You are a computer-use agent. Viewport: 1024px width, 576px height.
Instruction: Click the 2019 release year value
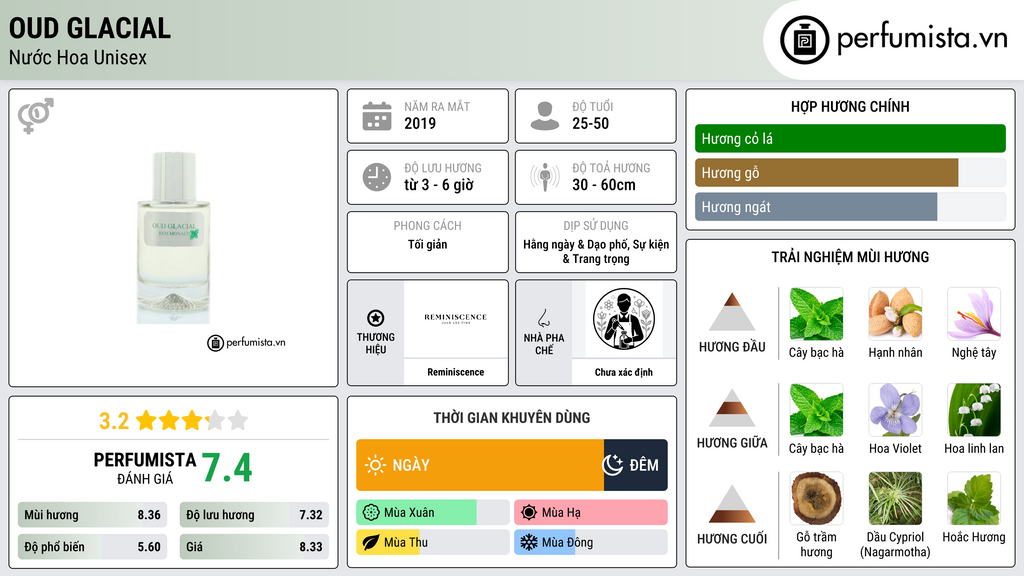(420, 123)
